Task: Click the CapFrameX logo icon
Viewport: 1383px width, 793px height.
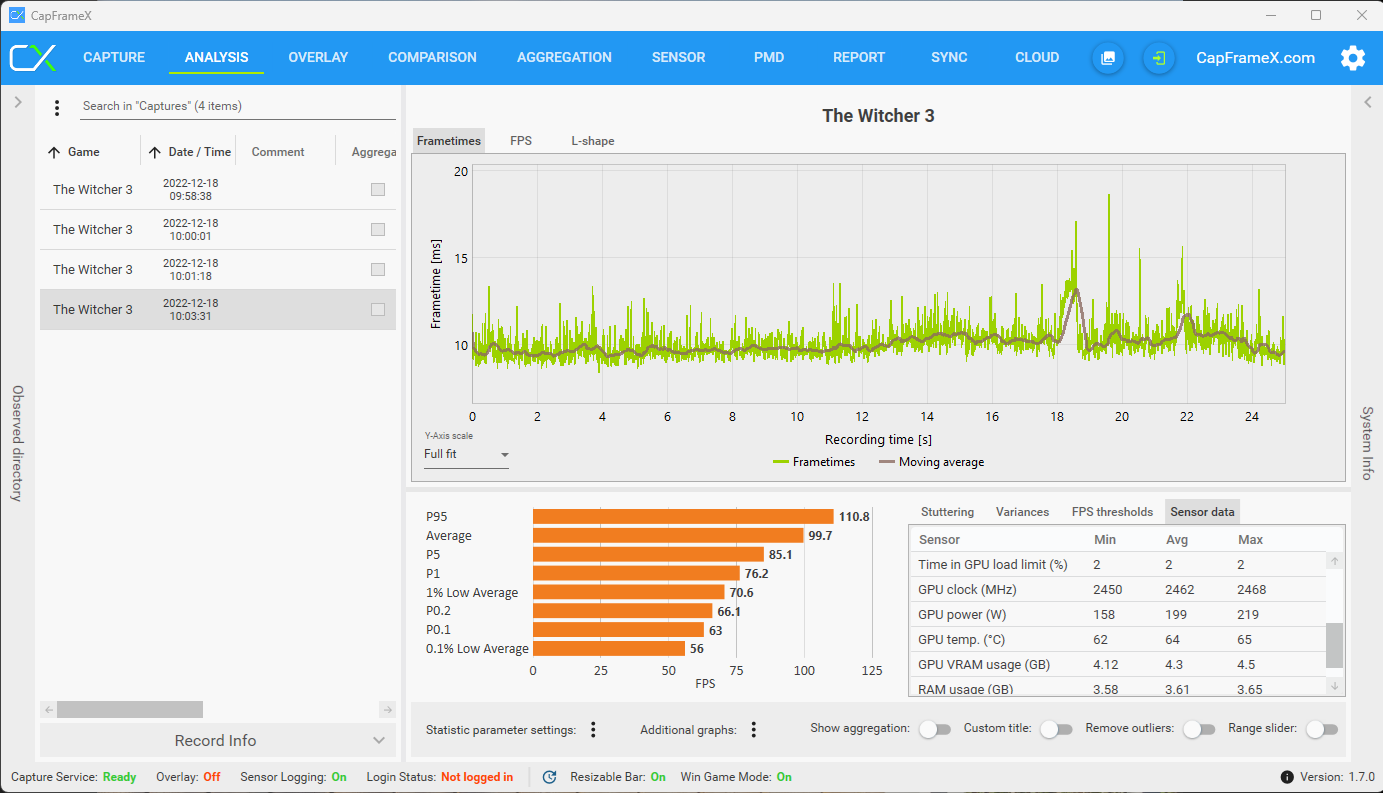Action: coord(33,57)
